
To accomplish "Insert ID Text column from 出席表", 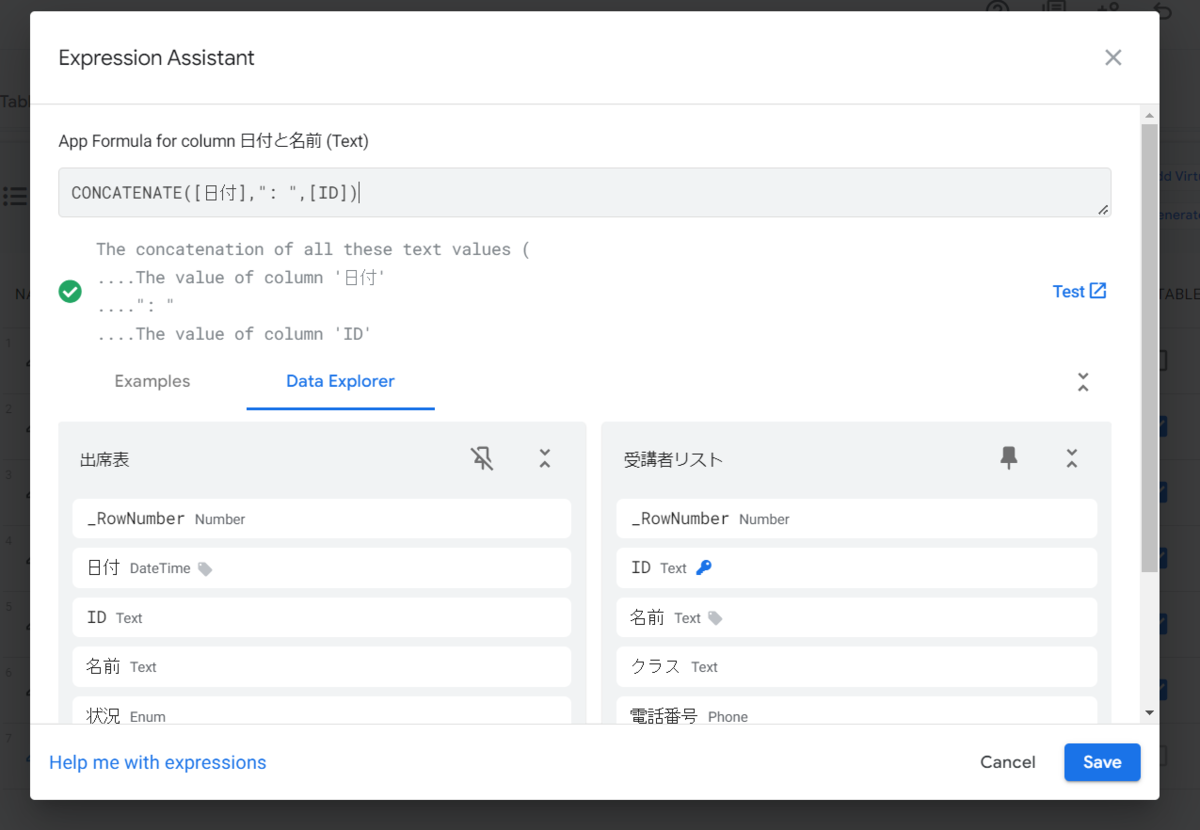I will click(322, 618).
